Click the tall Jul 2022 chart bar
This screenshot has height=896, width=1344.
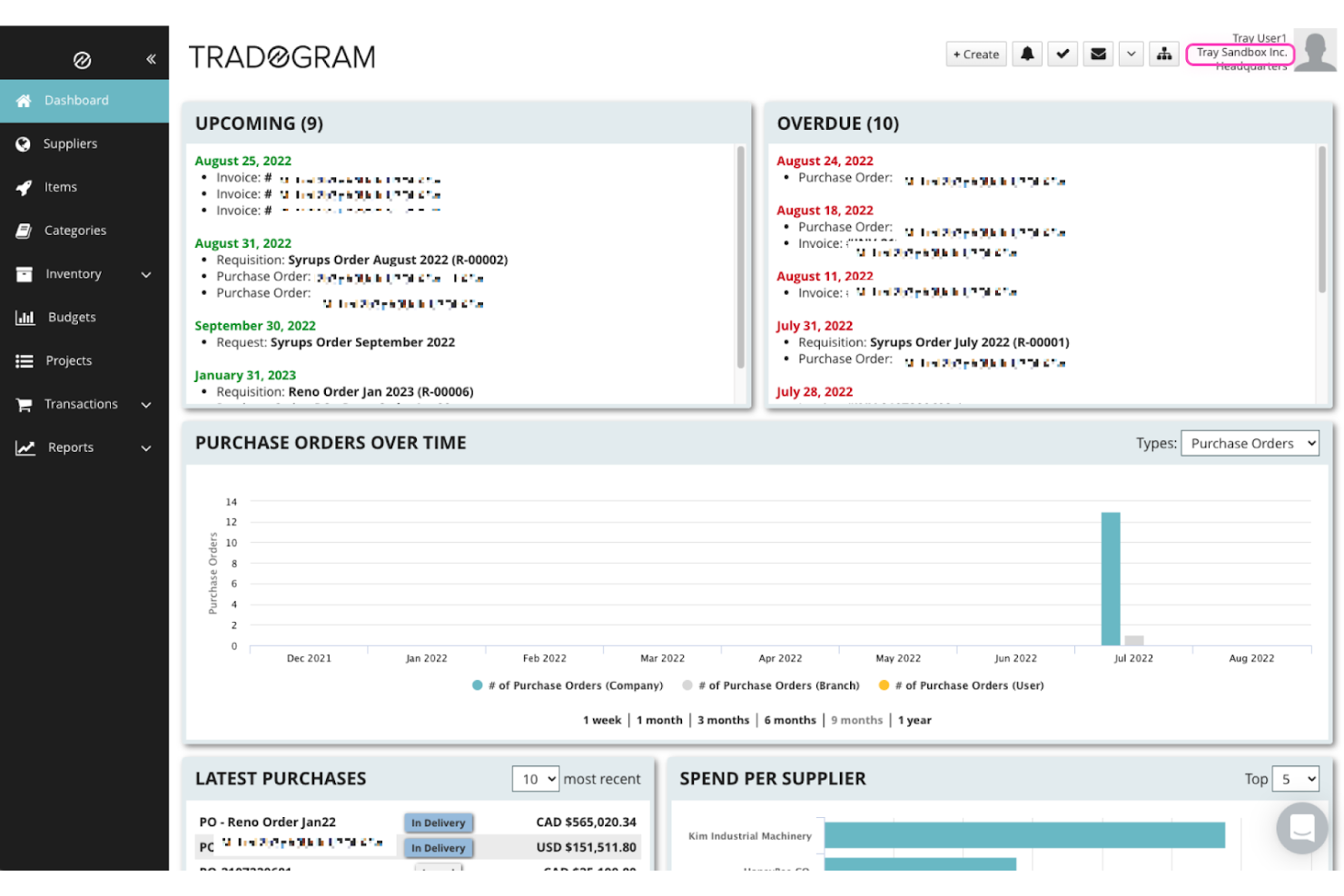coord(1111,579)
